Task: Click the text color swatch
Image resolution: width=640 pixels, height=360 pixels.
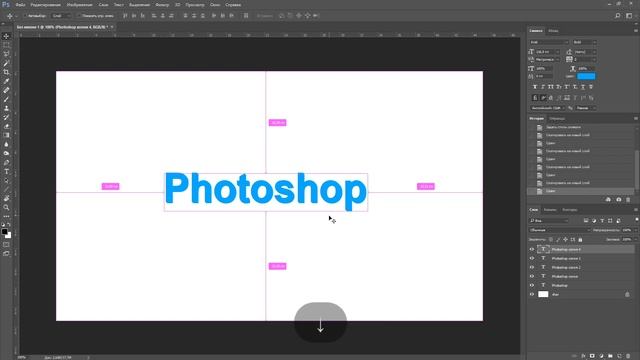Action: click(x=586, y=76)
